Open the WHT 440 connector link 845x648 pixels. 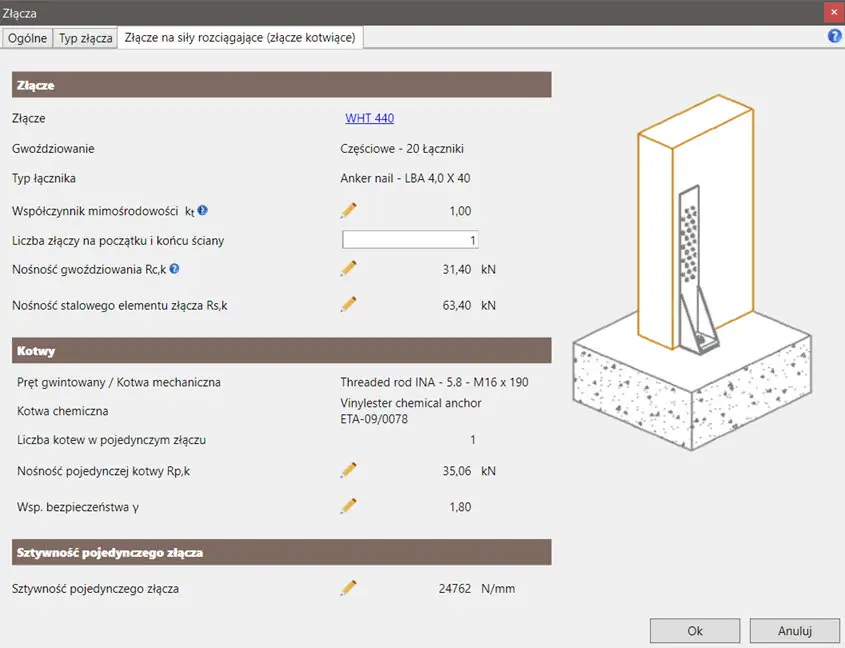369,118
